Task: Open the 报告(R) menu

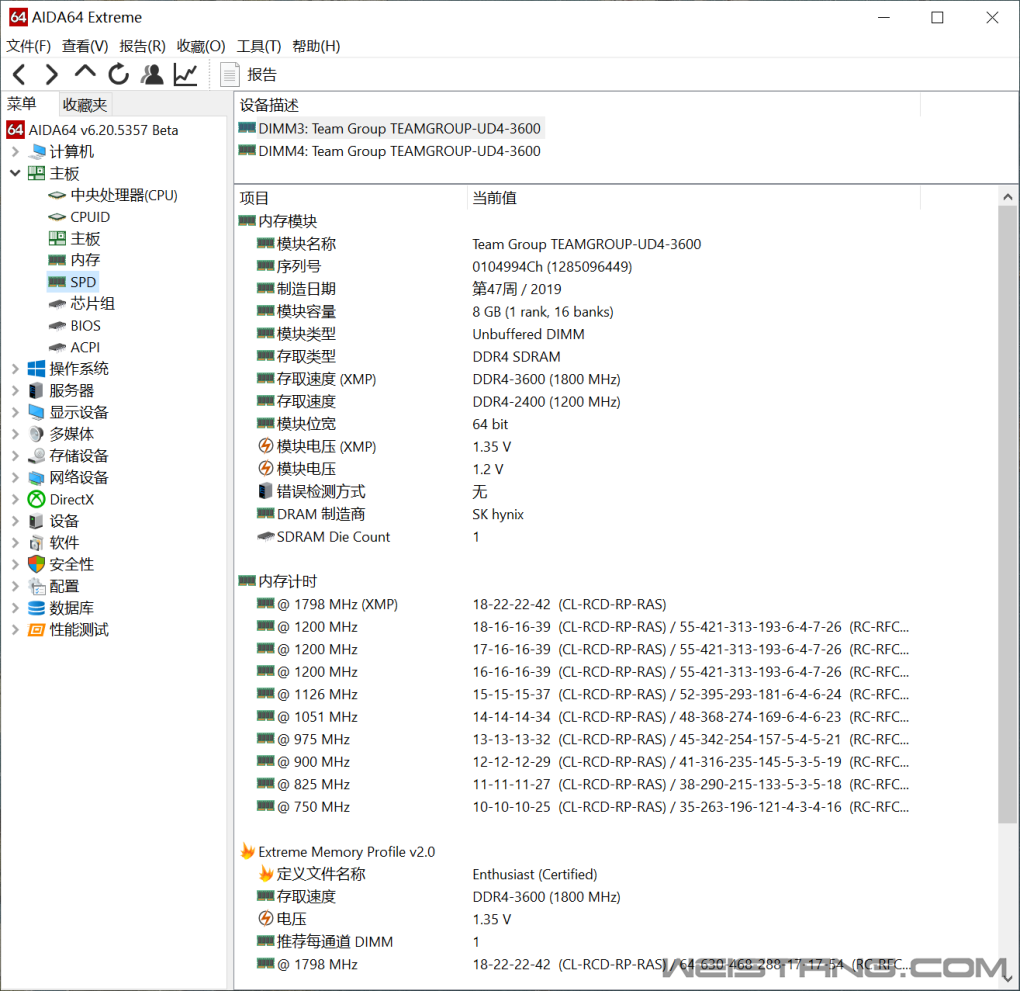Action: point(142,46)
